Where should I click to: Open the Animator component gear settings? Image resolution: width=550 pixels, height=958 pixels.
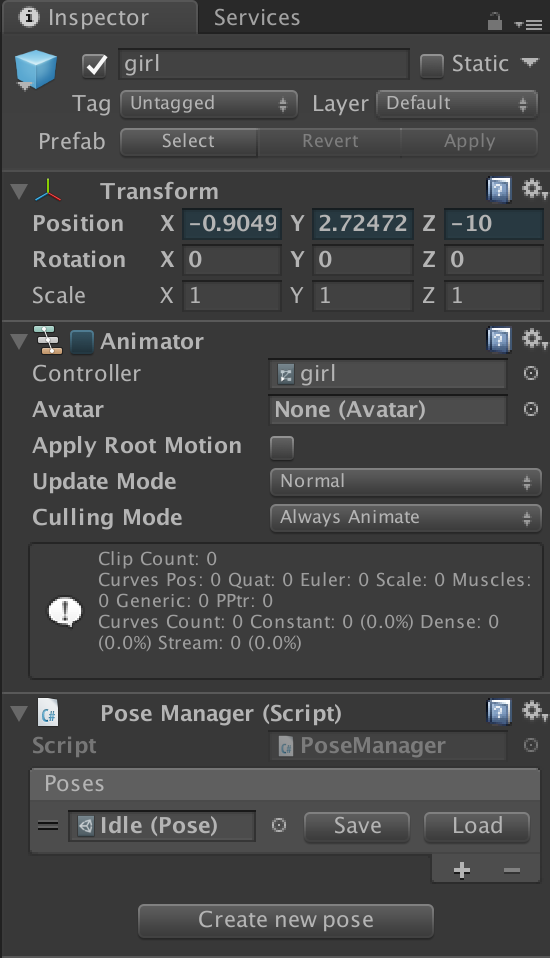coord(534,338)
